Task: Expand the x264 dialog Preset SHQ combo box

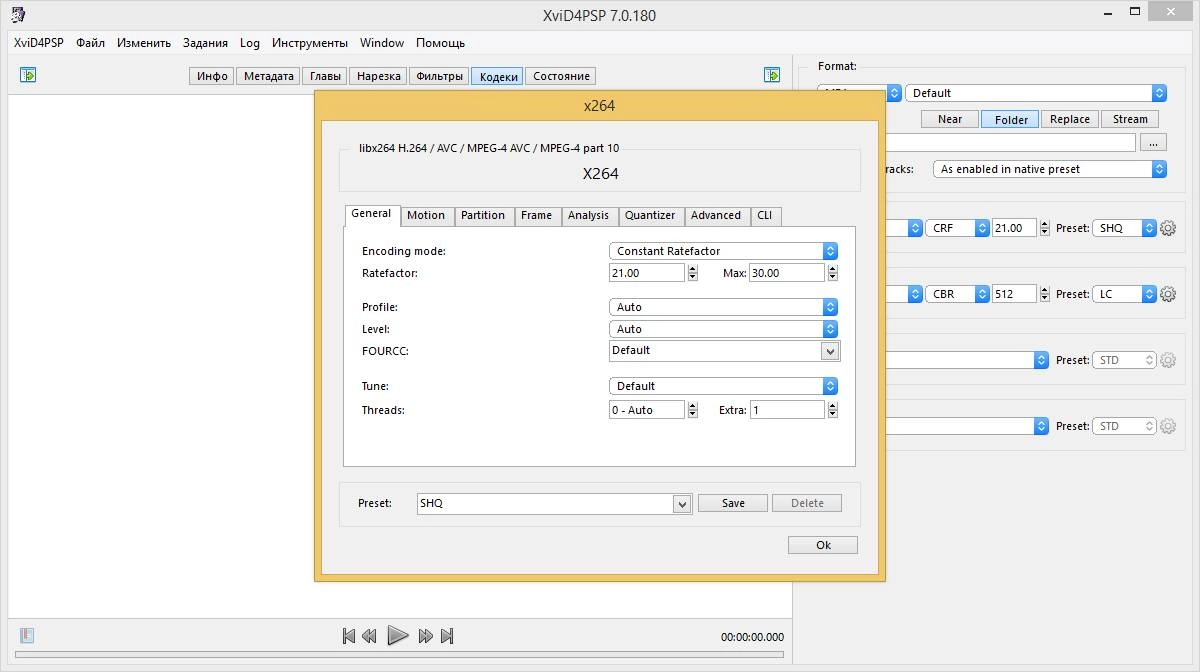Action: [x=682, y=504]
